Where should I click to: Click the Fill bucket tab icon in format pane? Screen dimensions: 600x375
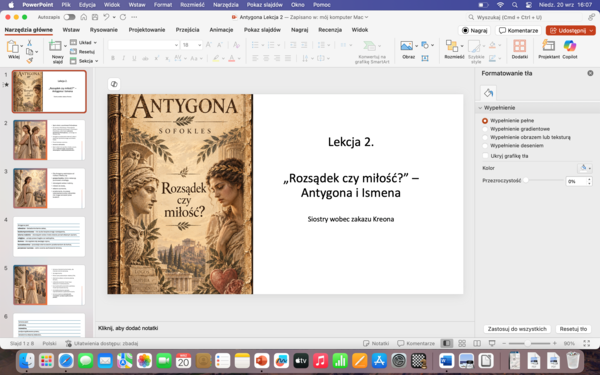(x=488, y=93)
